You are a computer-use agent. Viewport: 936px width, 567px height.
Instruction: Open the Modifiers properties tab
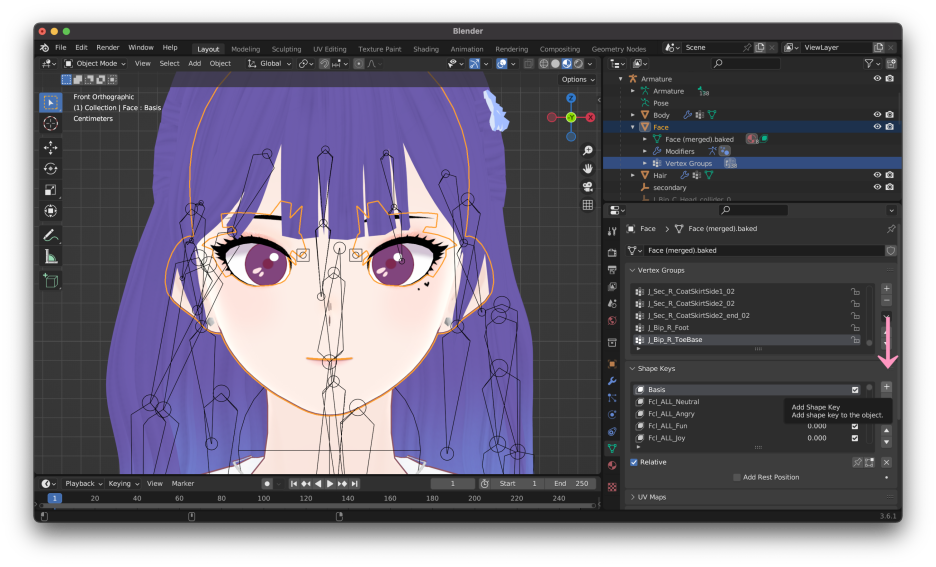pyautogui.click(x=612, y=381)
